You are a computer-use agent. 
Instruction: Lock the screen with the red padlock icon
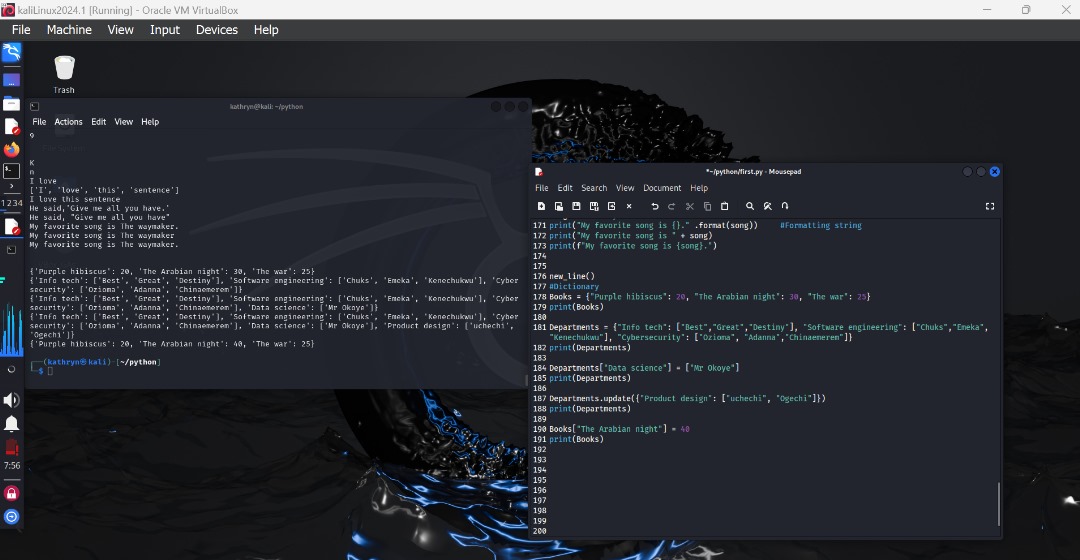click(x=12, y=493)
